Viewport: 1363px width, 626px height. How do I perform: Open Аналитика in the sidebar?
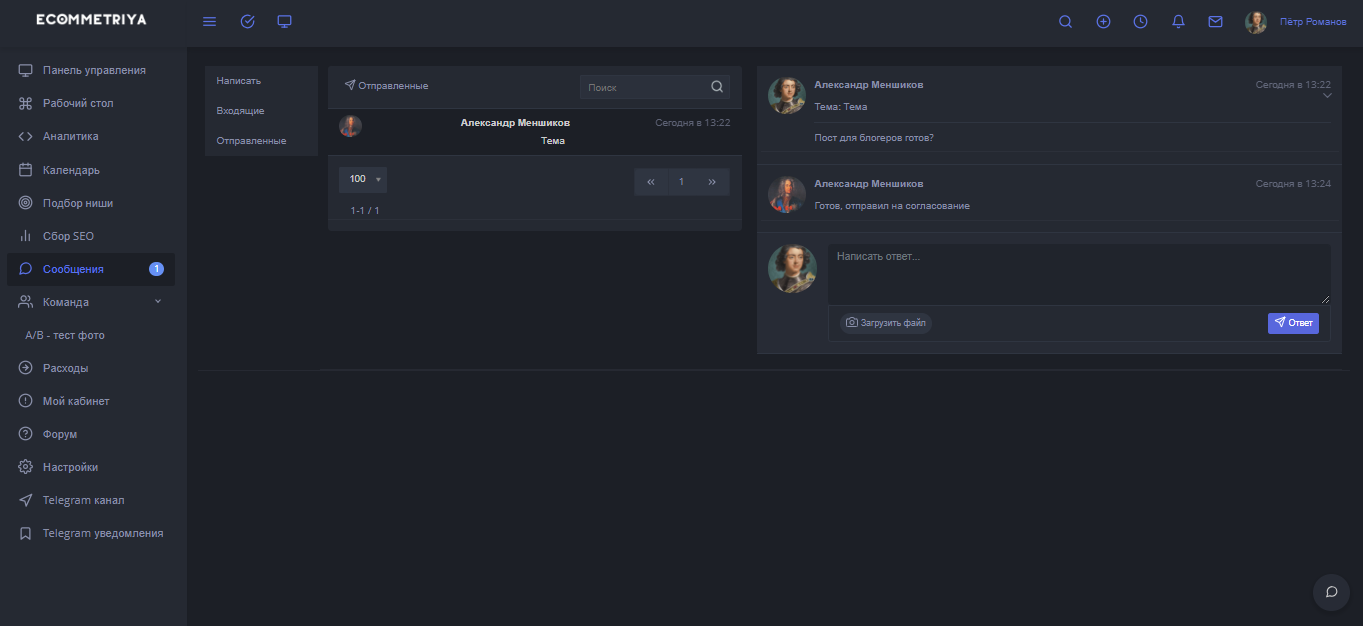(70, 137)
